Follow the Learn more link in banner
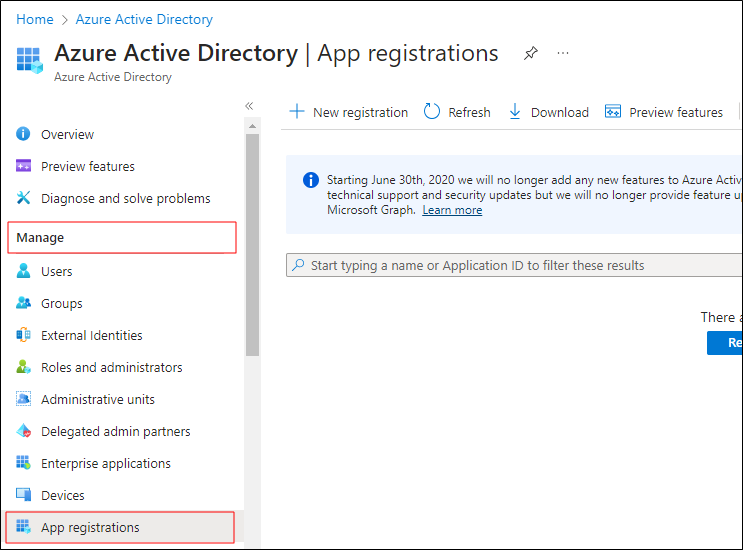Screen dimensions: 743x550 click(452, 210)
